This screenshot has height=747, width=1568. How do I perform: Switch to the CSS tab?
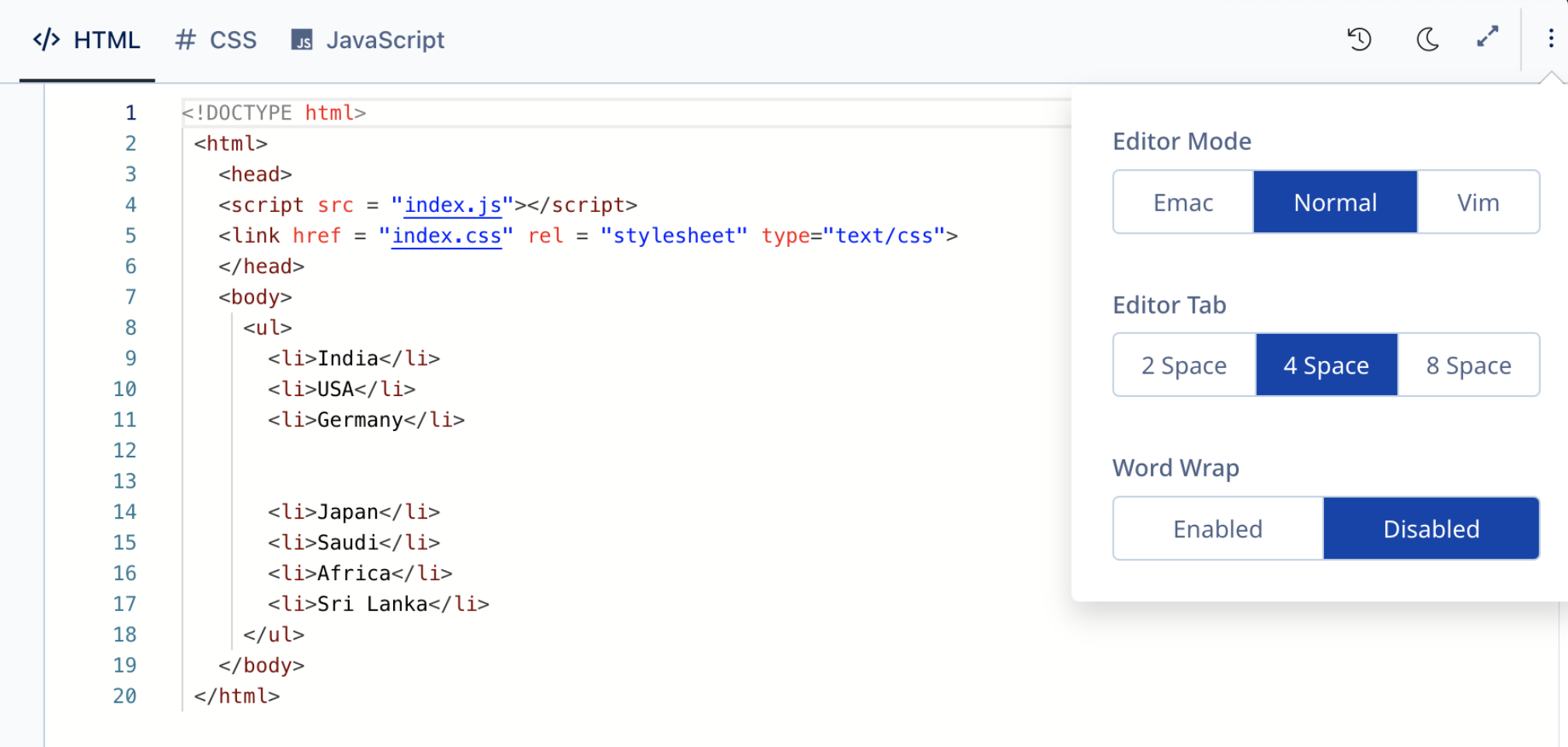point(216,40)
